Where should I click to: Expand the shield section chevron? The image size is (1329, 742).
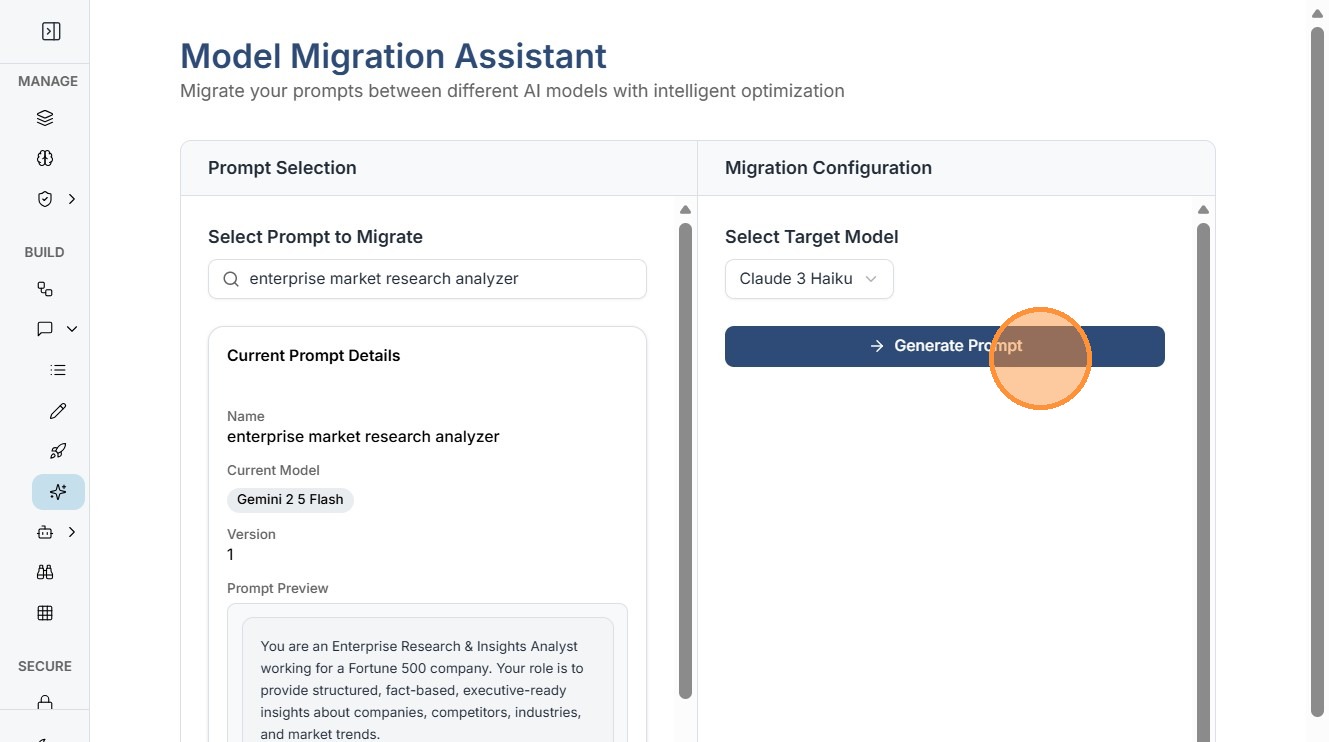point(72,199)
